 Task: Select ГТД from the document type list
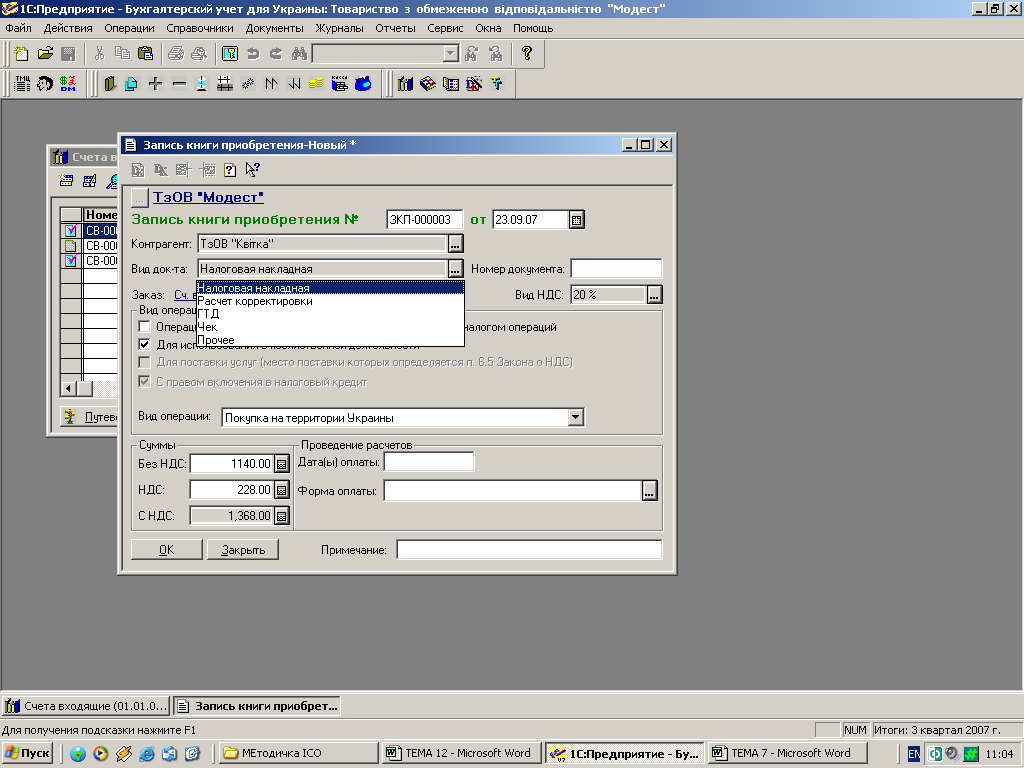pyautogui.click(x=330, y=314)
